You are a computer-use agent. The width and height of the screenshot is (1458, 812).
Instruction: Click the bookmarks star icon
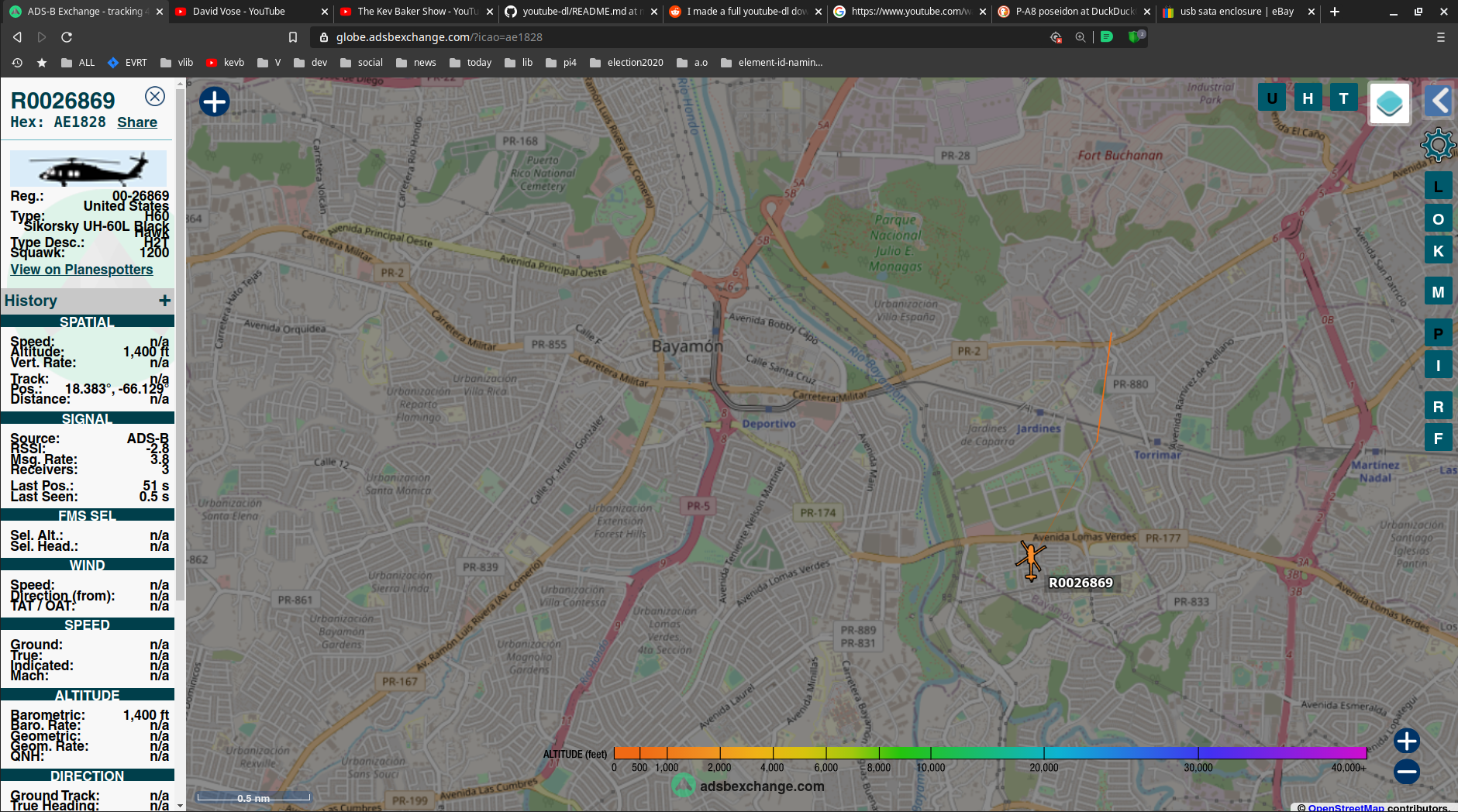pos(42,63)
